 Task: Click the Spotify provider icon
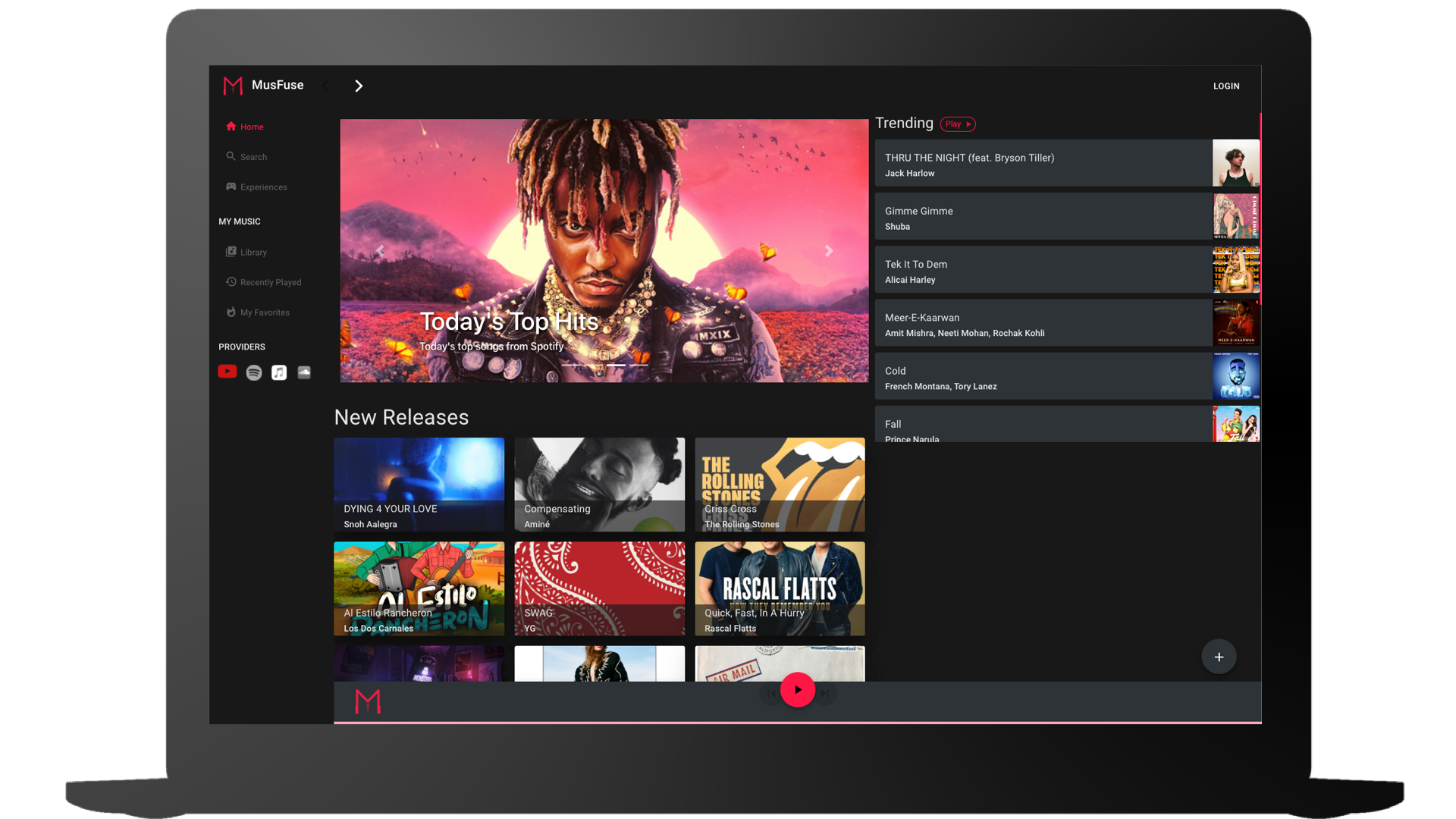tap(254, 372)
